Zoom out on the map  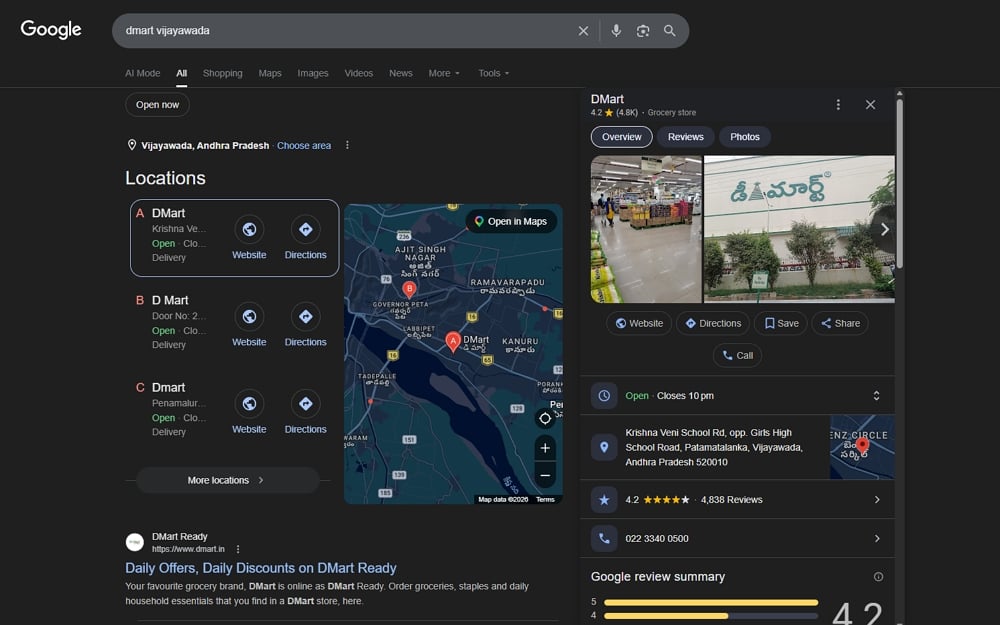click(x=545, y=476)
